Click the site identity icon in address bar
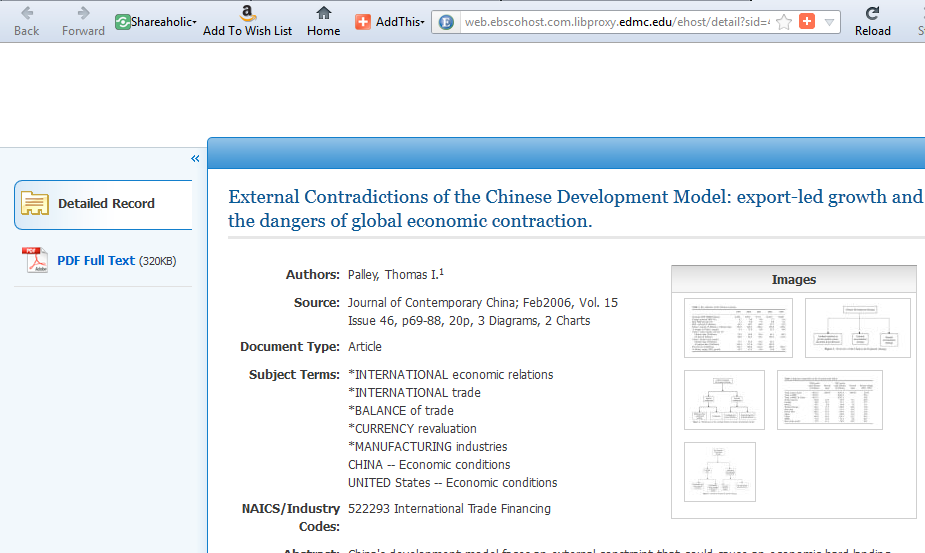The height and width of the screenshot is (553, 925). [446, 22]
